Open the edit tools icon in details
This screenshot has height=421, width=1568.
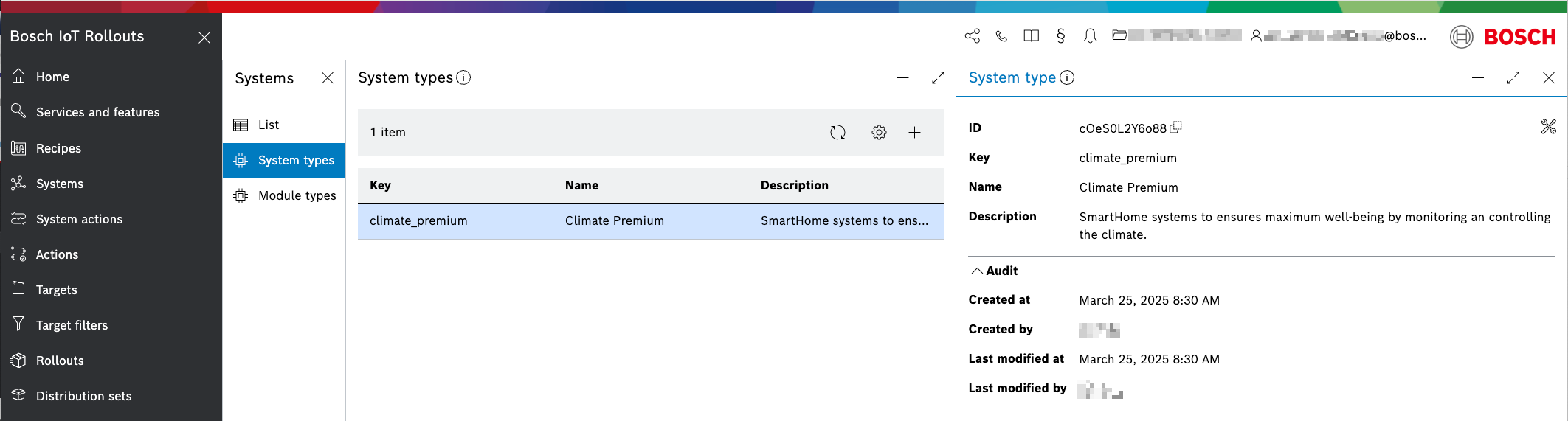(x=1548, y=127)
